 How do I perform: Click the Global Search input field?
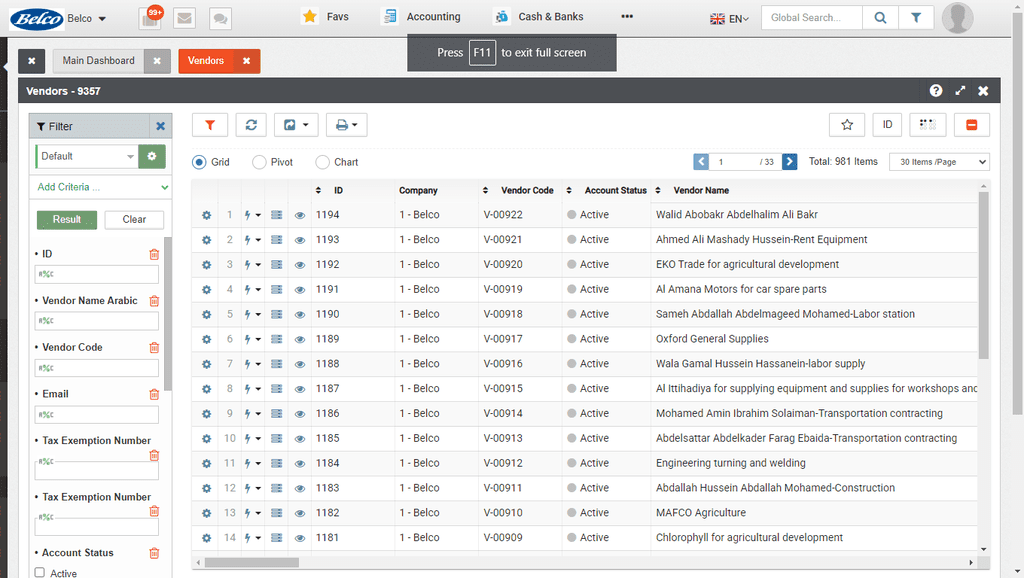click(812, 18)
